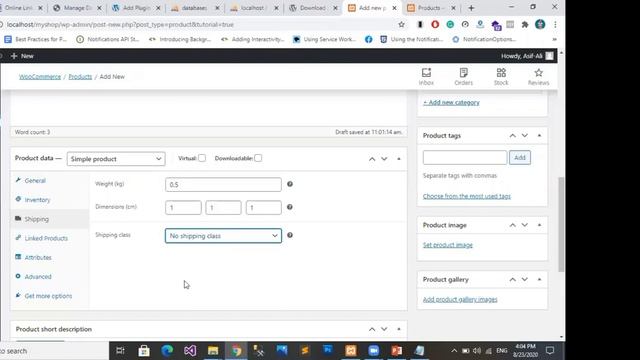This screenshot has height=360, width=640.
Task: Bookmark this page with the star icon
Action: [402, 24]
